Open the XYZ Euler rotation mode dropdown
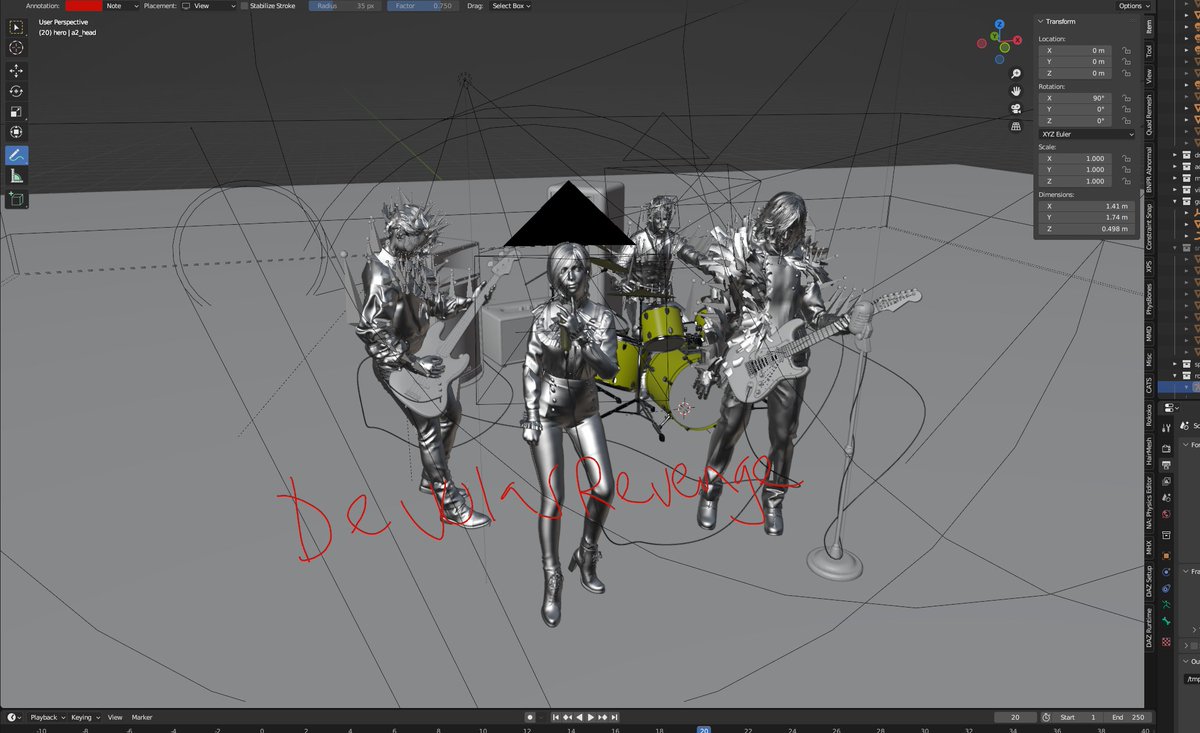The height and width of the screenshot is (733, 1200). 1087,134
